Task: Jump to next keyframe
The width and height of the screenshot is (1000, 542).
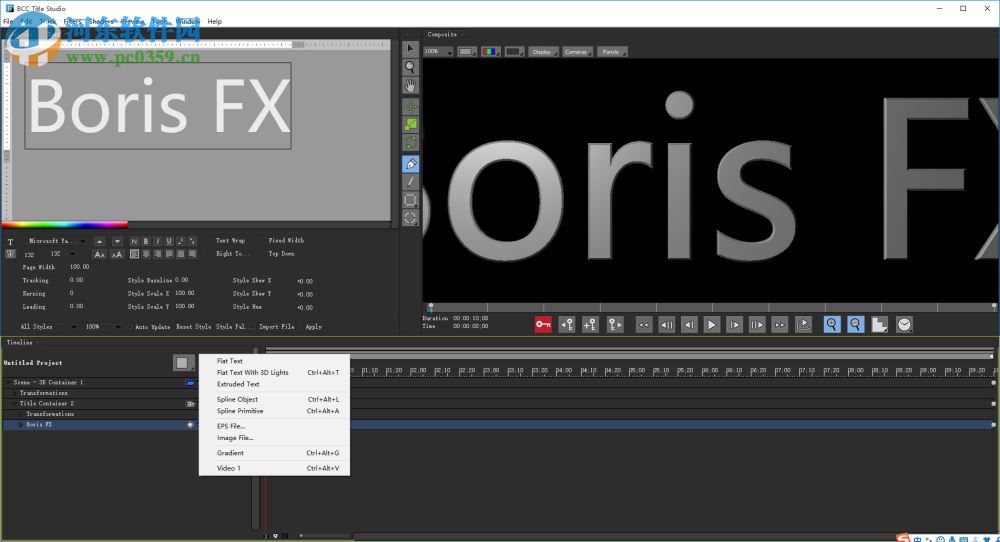Action: click(x=614, y=325)
